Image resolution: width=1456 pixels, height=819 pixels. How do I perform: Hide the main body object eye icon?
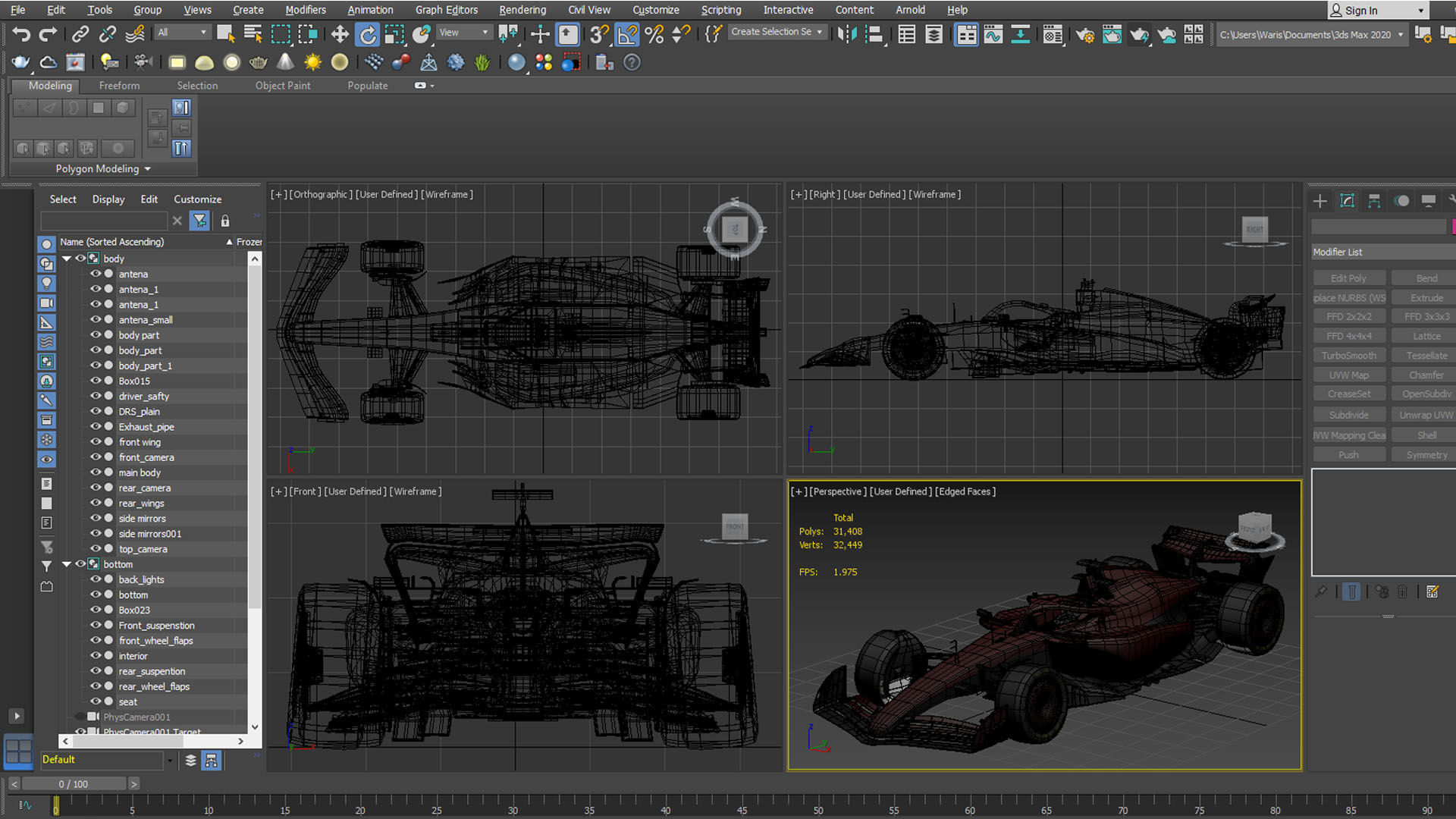[96, 472]
